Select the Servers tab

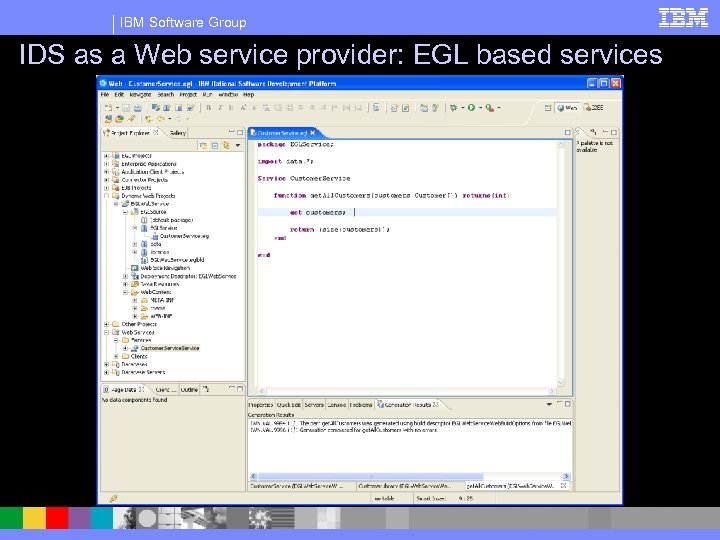click(x=314, y=405)
